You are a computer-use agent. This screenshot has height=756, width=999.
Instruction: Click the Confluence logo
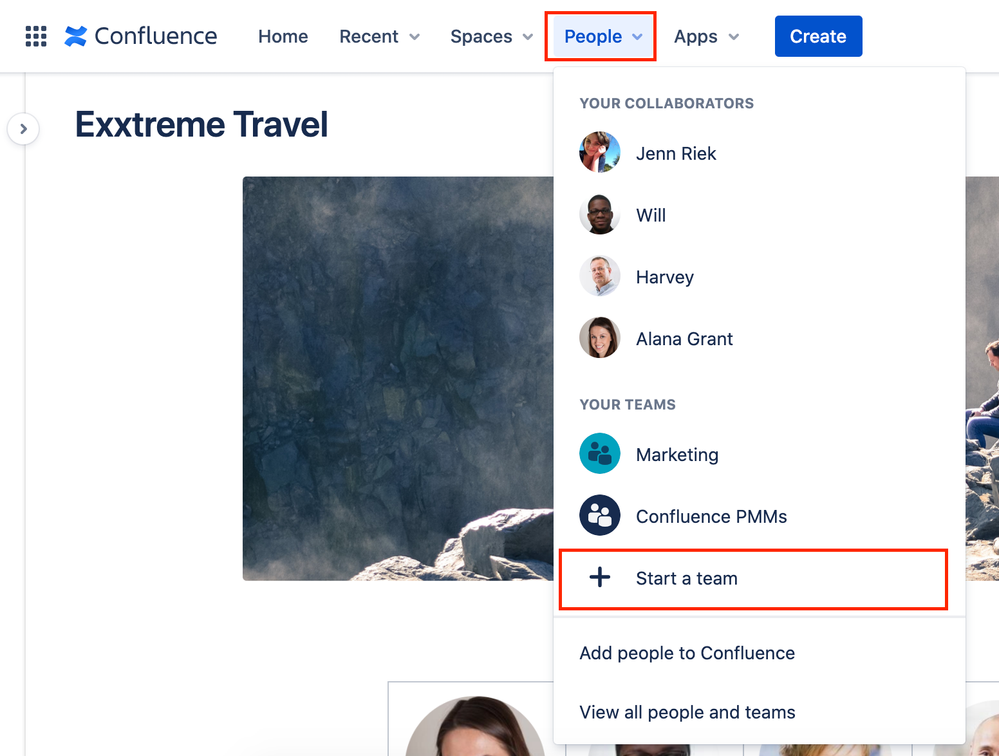[141, 36]
